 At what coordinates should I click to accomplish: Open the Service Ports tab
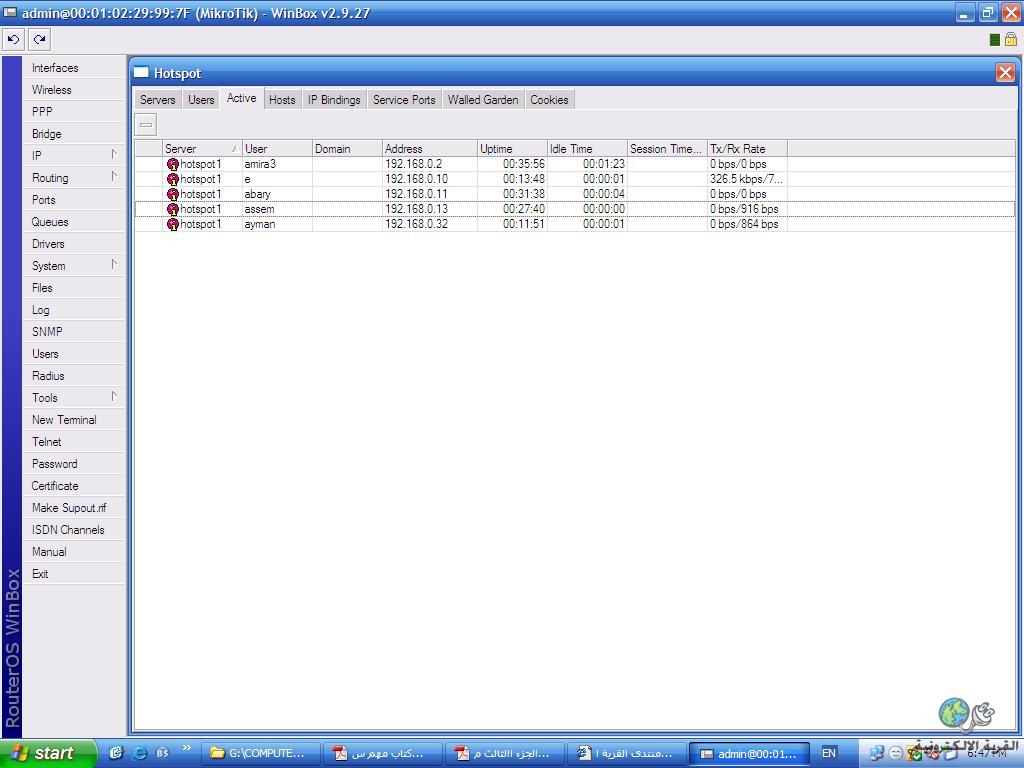[404, 99]
